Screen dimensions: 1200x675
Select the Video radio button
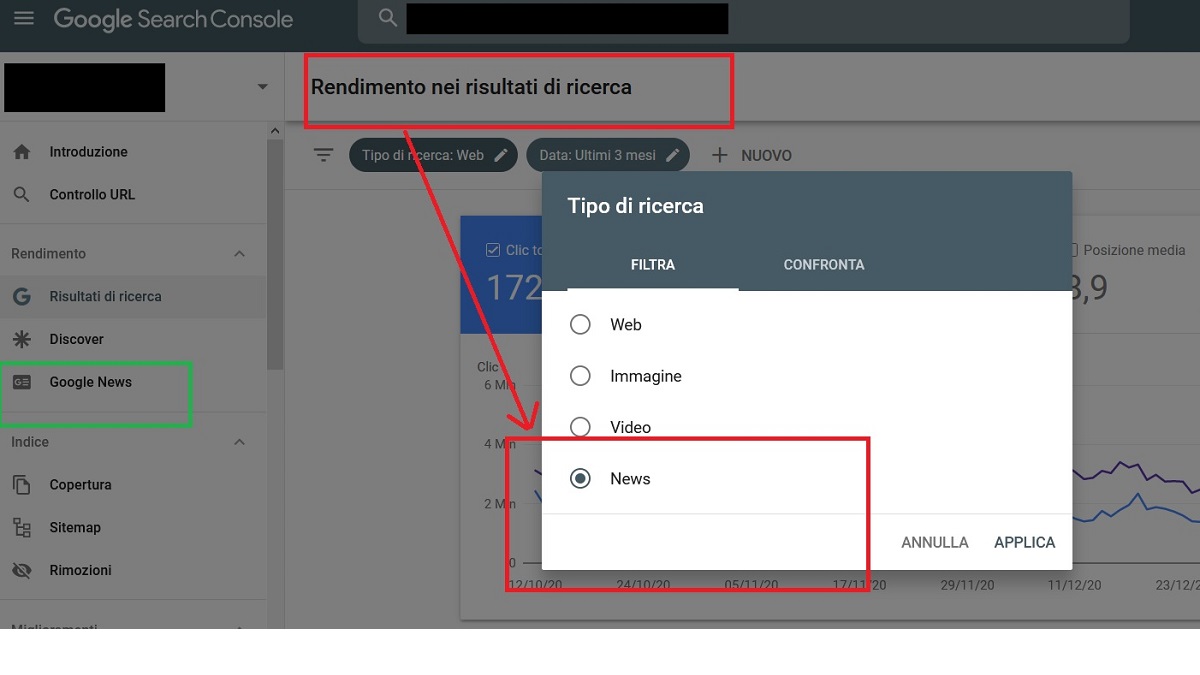click(x=580, y=427)
